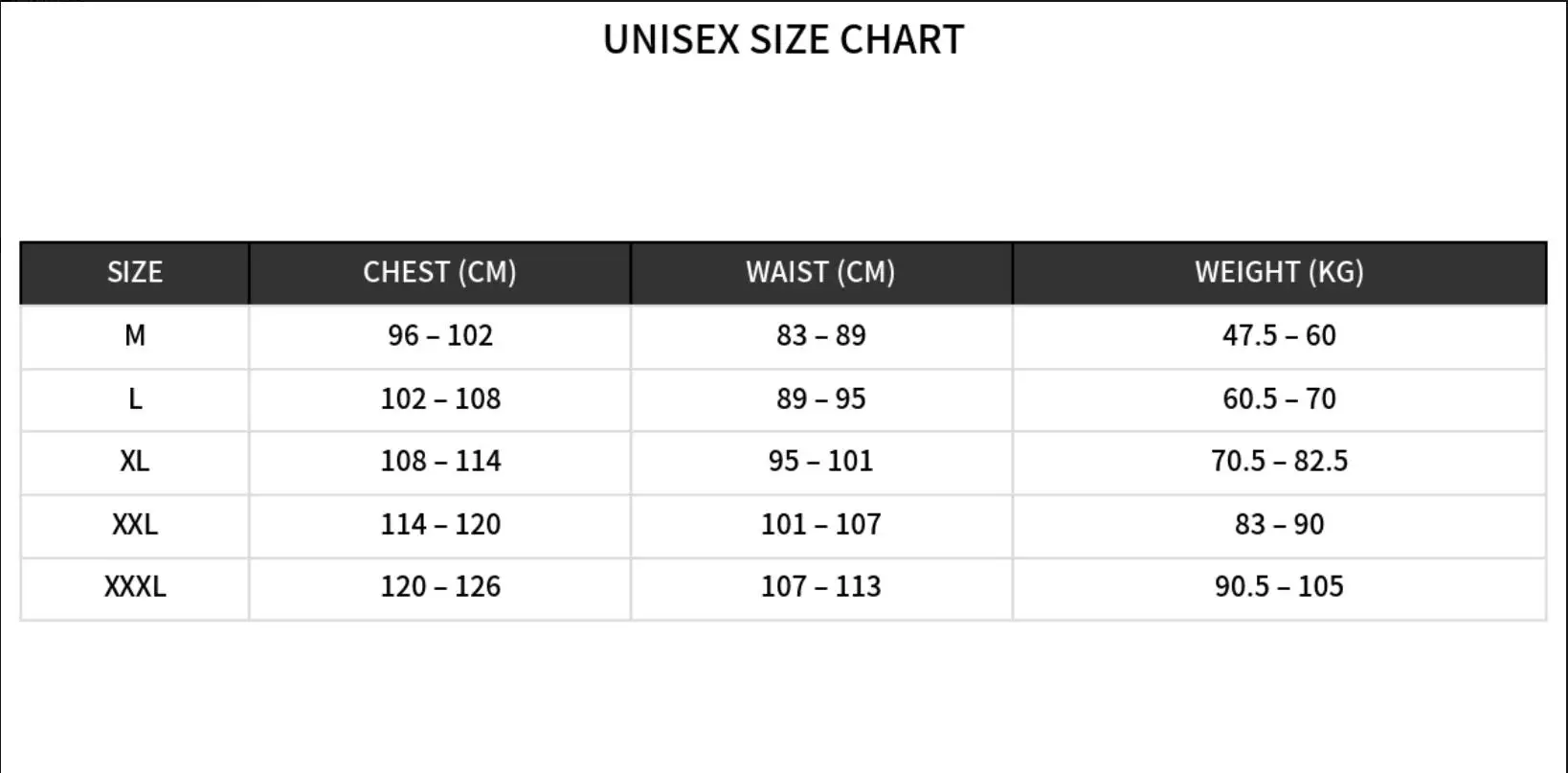Image resolution: width=1568 pixels, height=773 pixels.
Task: Click the M size cell
Action: point(135,335)
